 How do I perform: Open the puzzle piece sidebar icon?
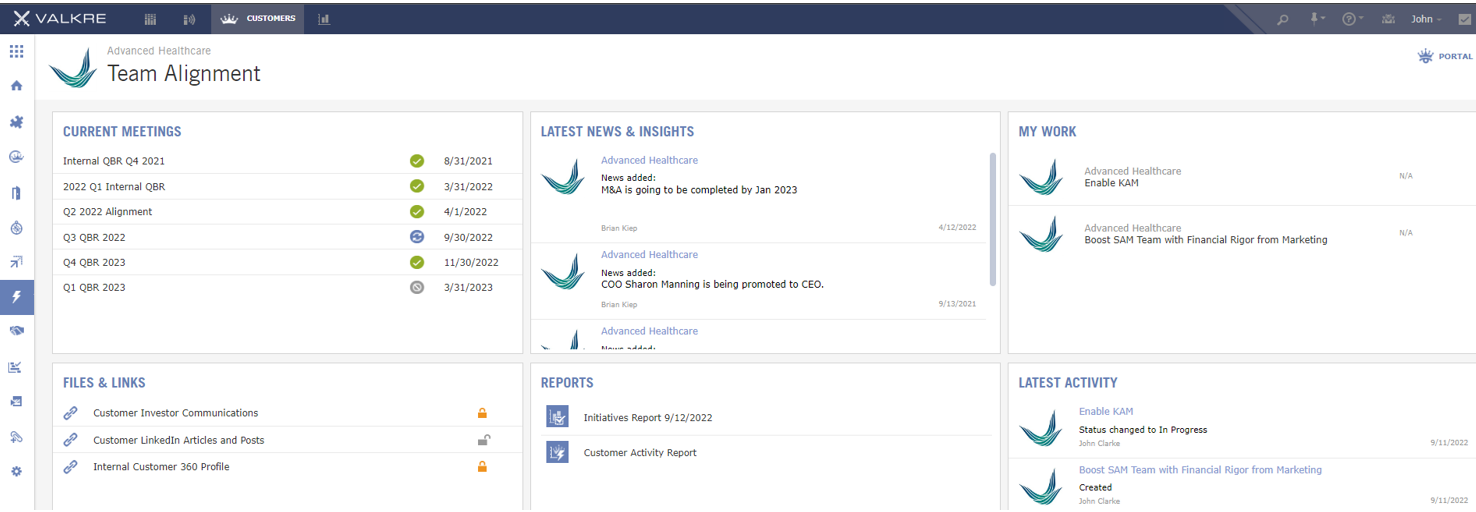(16, 122)
